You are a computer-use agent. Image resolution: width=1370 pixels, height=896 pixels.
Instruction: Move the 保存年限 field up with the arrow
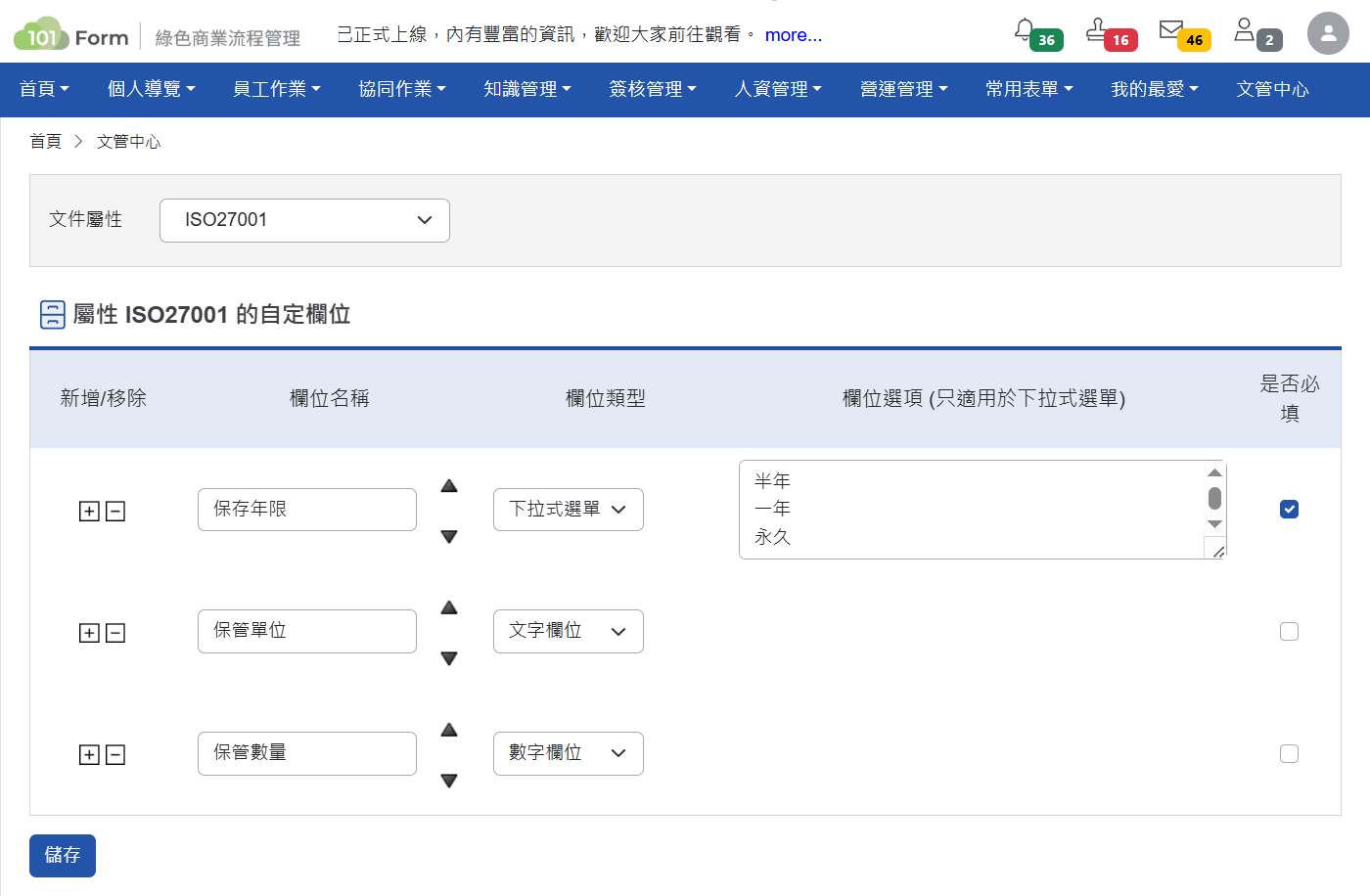click(449, 486)
